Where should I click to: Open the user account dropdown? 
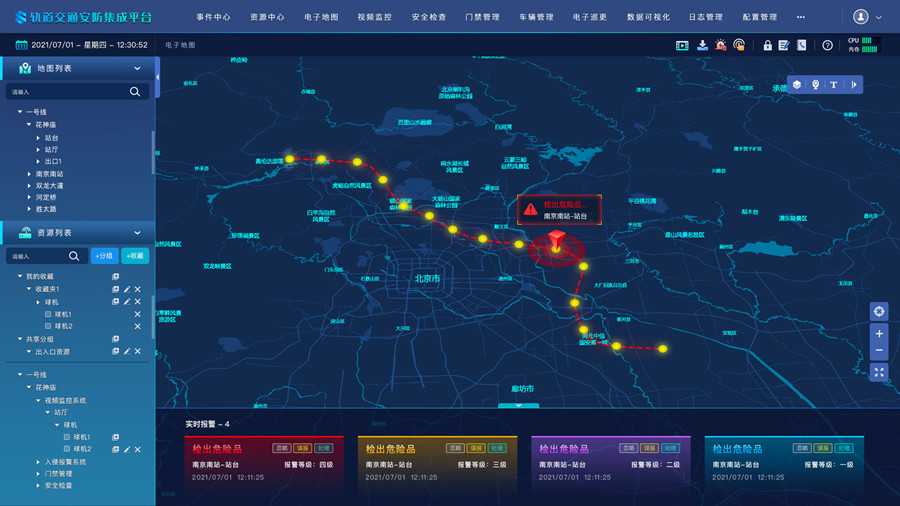(867, 17)
